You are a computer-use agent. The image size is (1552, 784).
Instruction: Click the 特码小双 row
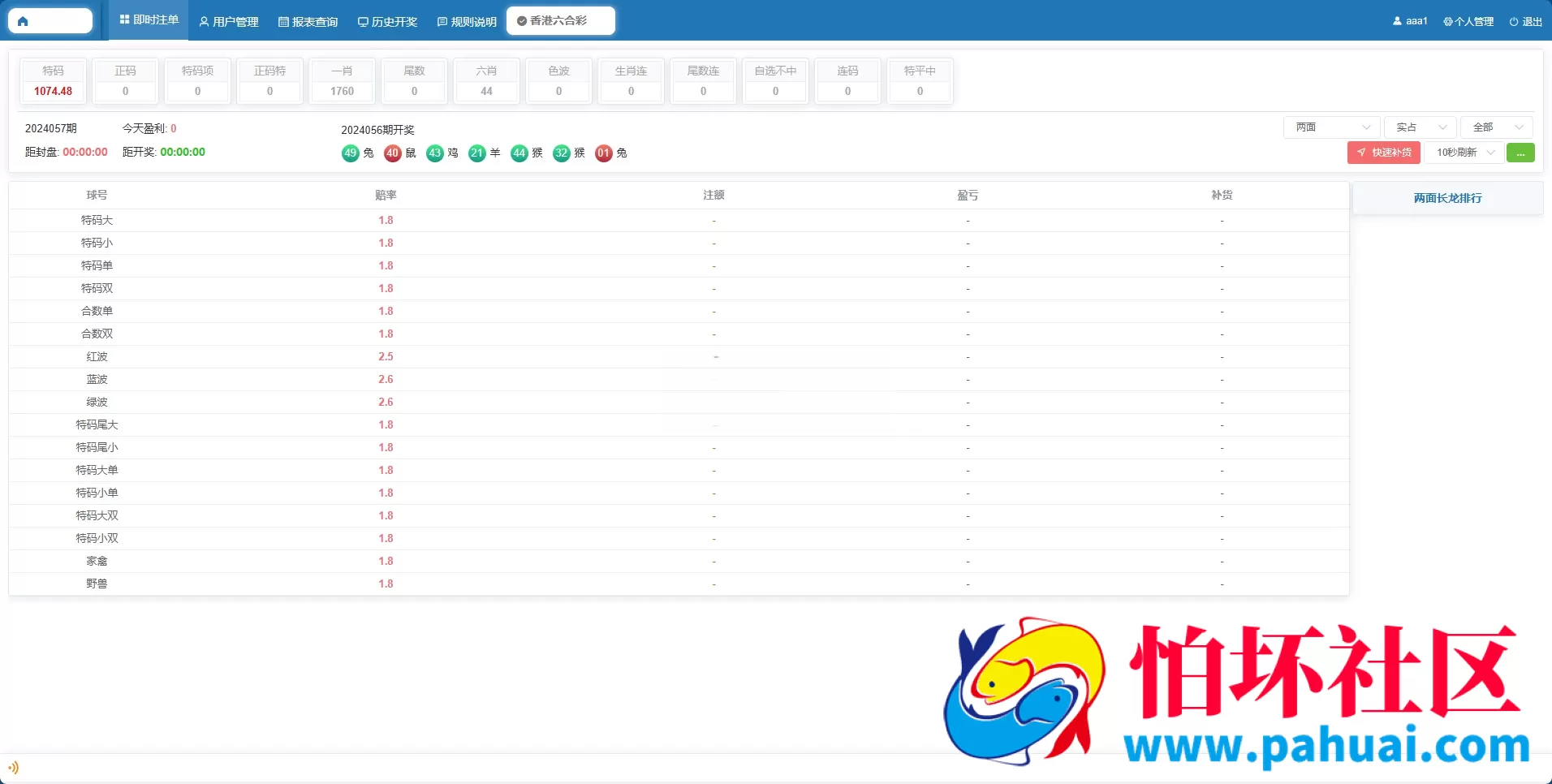[x=679, y=539]
